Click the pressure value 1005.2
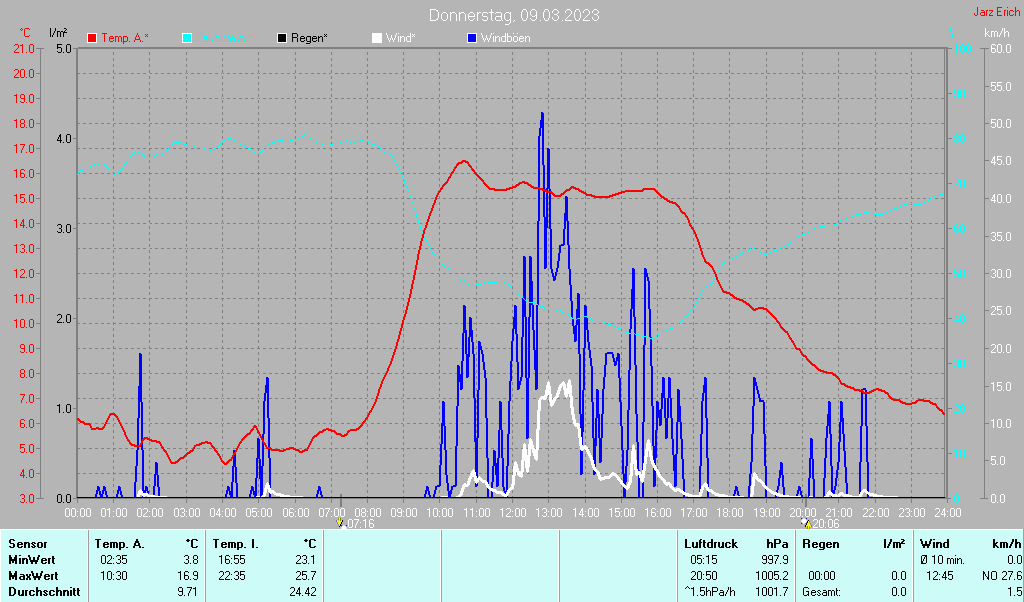Viewport: 1024px width, 602px height. click(x=772, y=577)
